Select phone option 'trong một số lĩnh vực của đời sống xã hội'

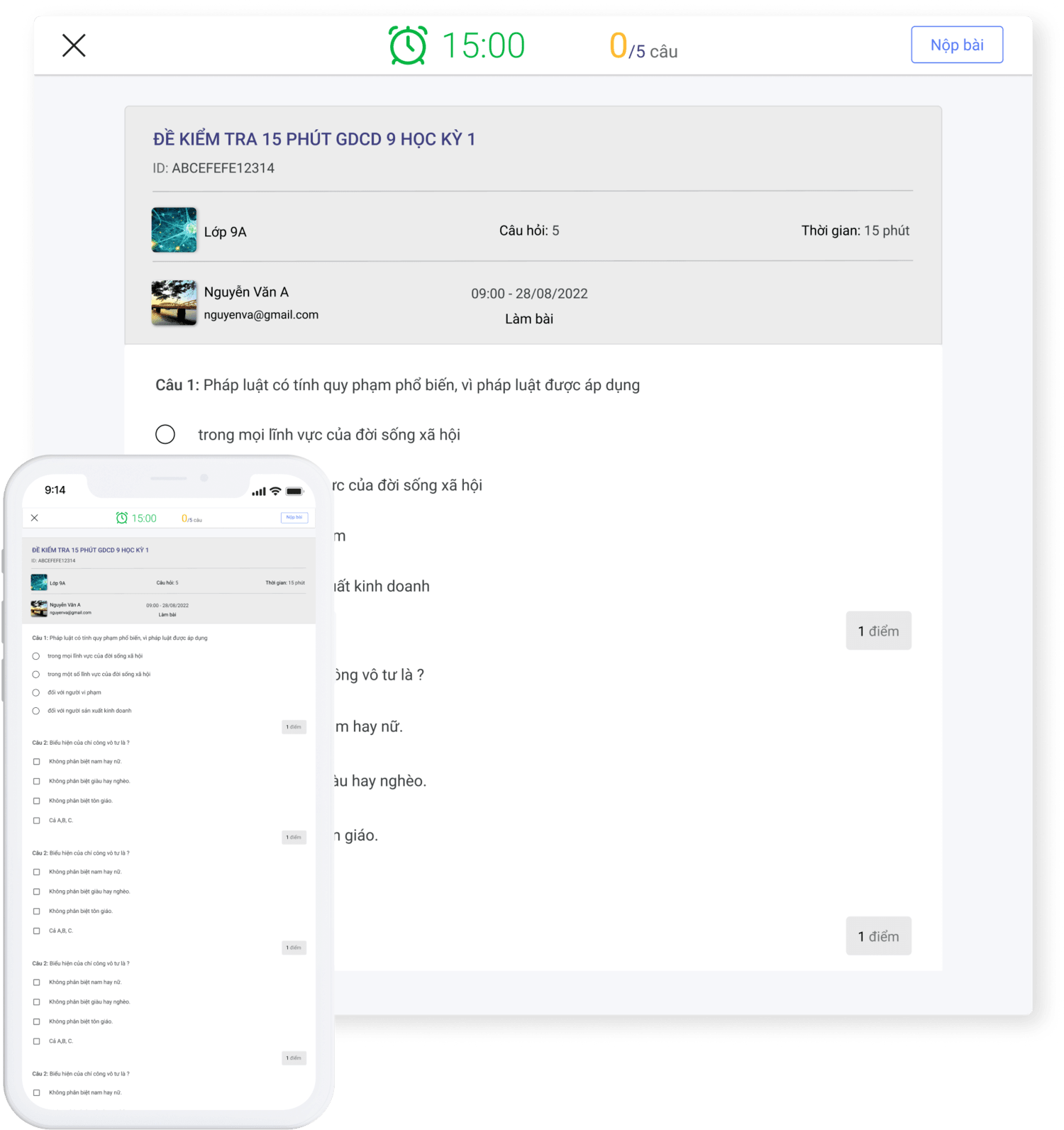pyautogui.click(x=36, y=675)
